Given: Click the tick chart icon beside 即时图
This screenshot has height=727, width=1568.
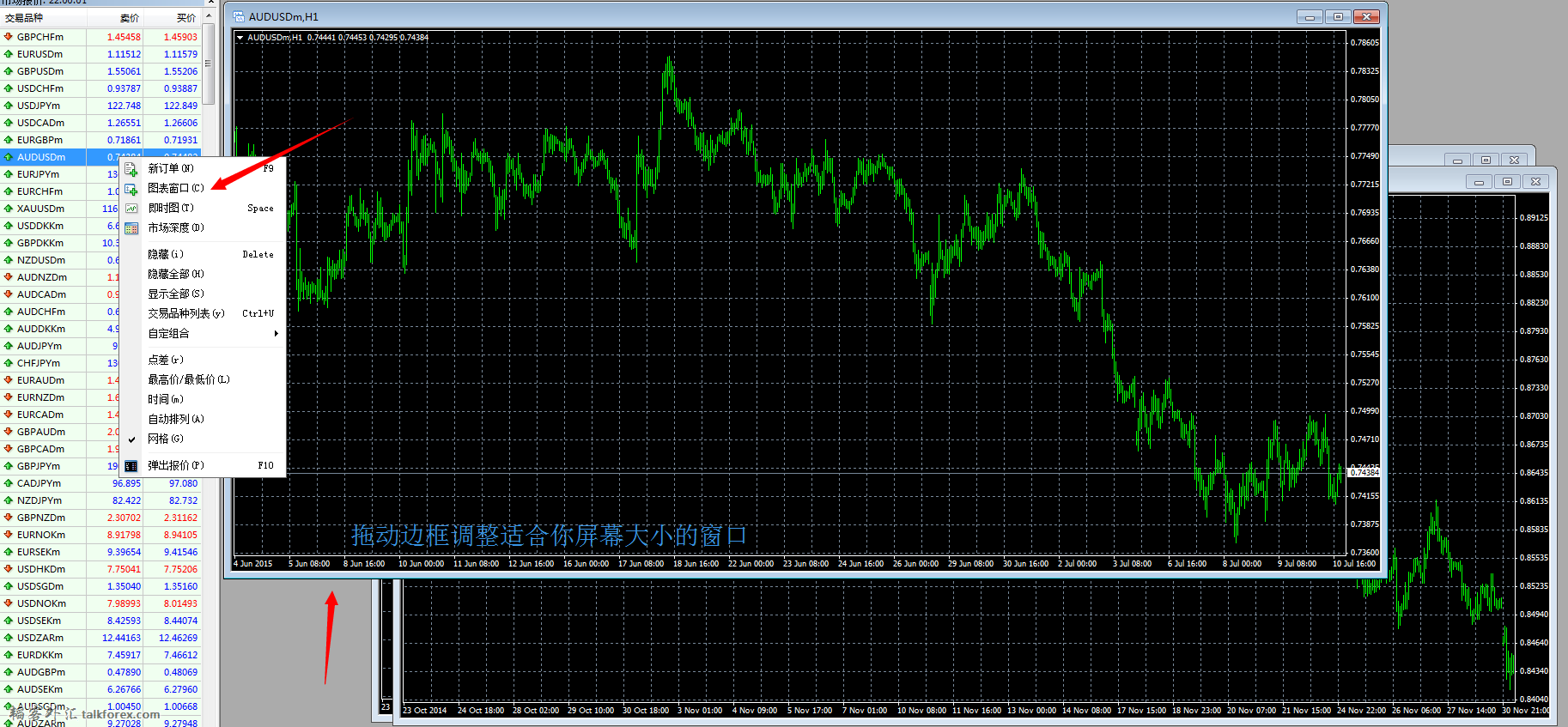Looking at the screenshot, I should (x=131, y=209).
